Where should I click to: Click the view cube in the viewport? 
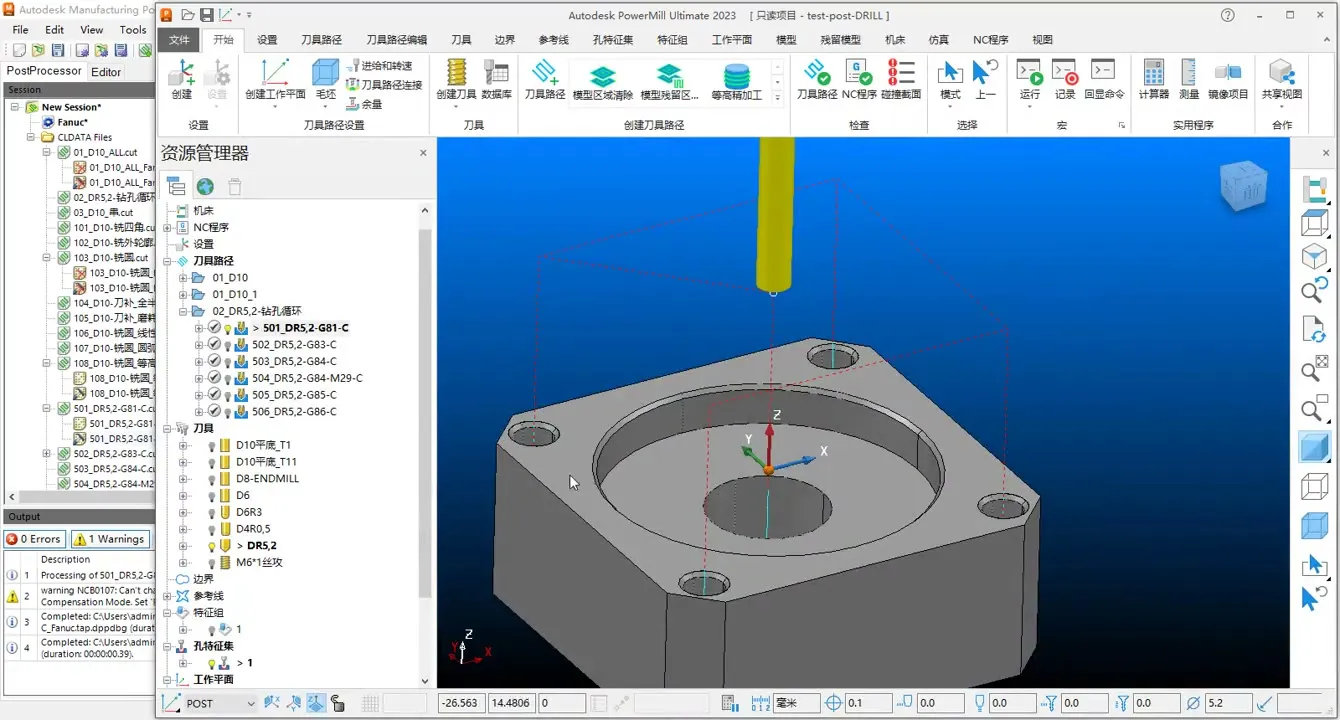point(1243,187)
